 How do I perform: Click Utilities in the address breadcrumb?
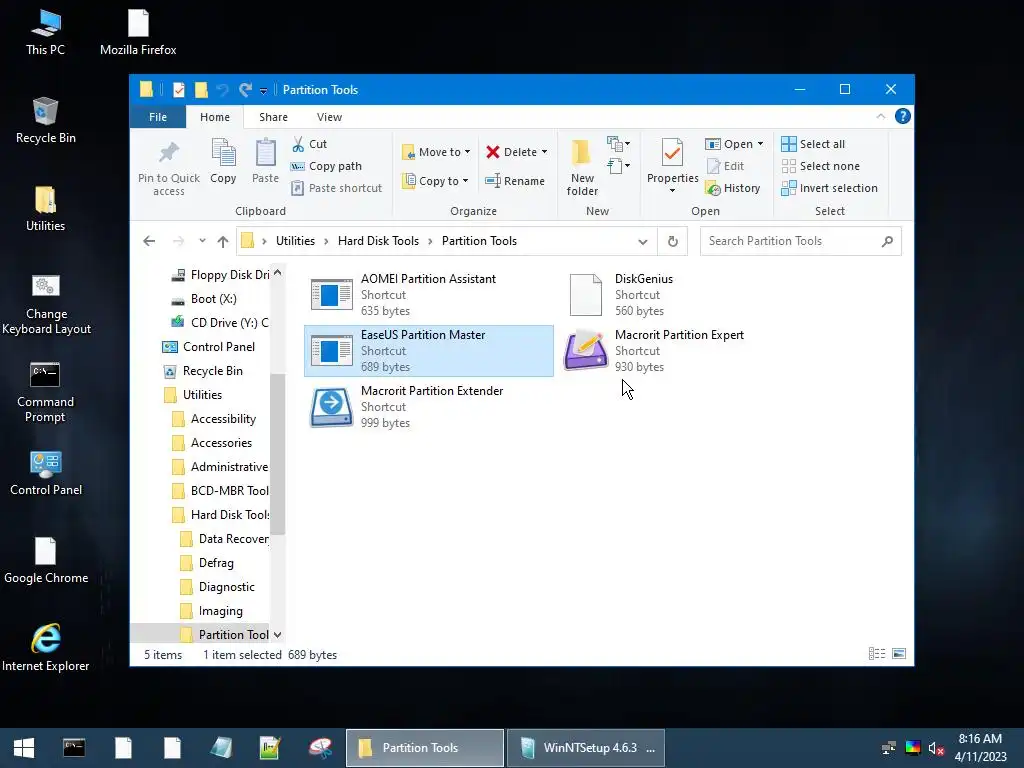click(295, 241)
